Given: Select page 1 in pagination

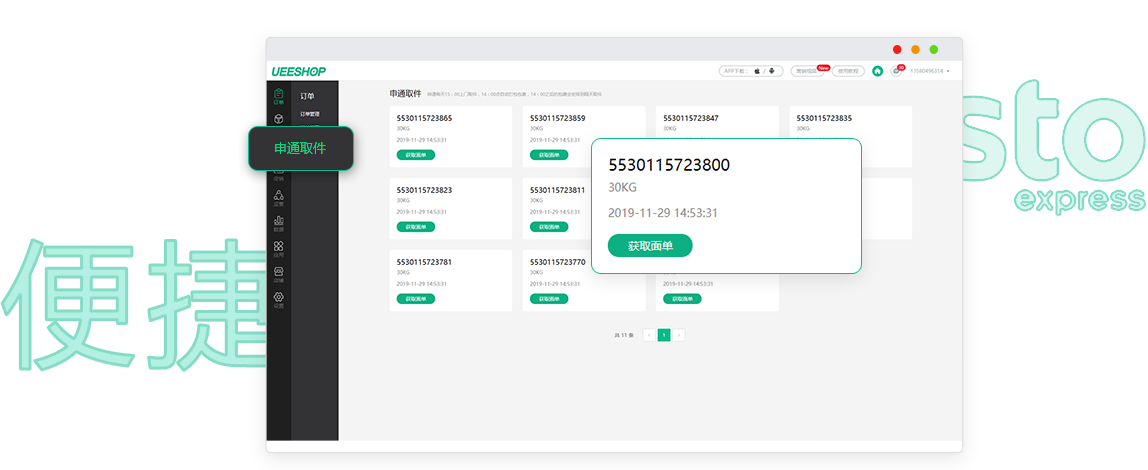Looking at the screenshot, I should coord(664,335).
